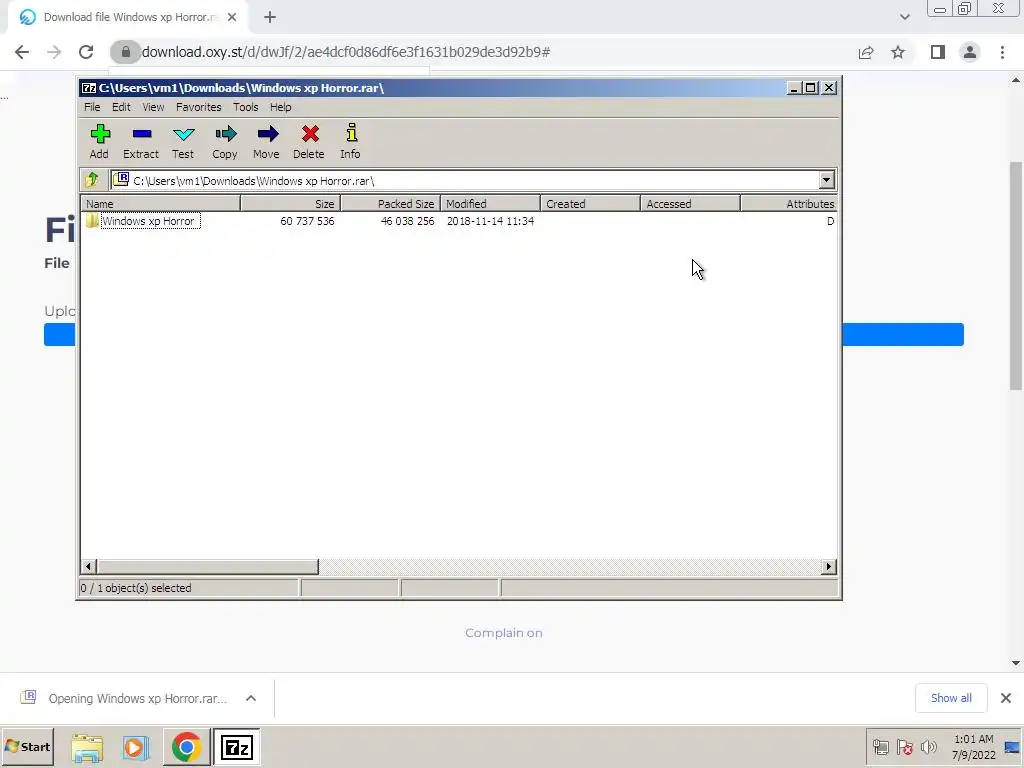Open the 7-Zip File menu

pyautogui.click(x=92, y=107)
